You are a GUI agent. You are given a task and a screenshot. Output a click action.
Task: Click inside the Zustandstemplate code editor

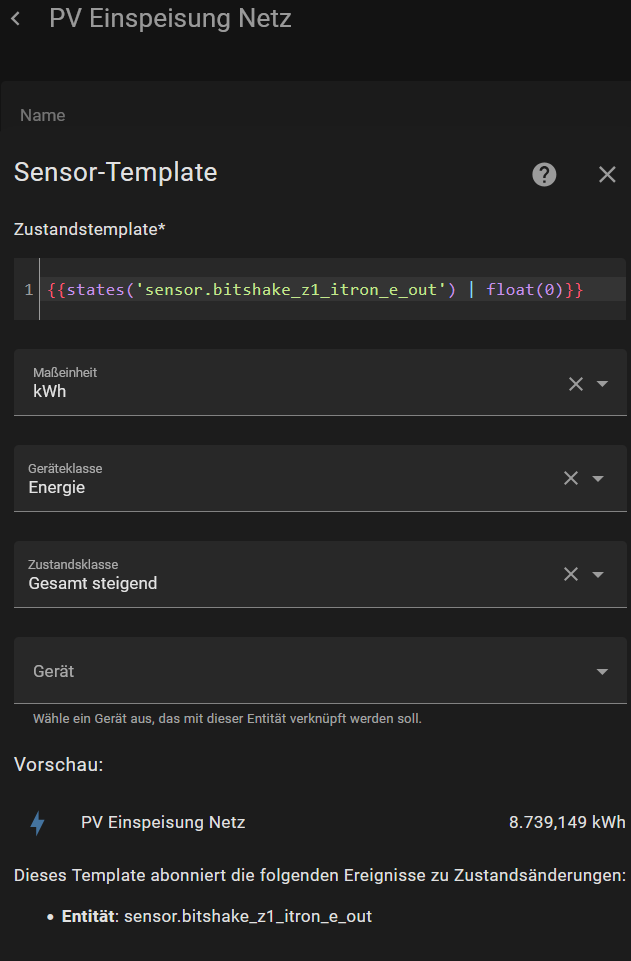(333, 289)
